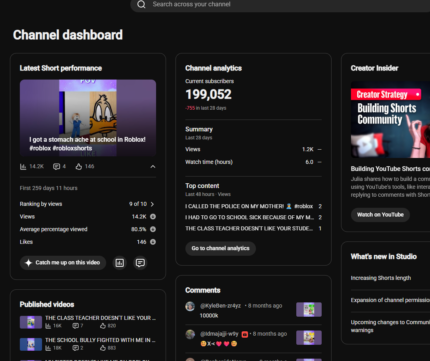Open video analytics chart icon button
The width and height of the screenshot is (430, 361).
120,263
